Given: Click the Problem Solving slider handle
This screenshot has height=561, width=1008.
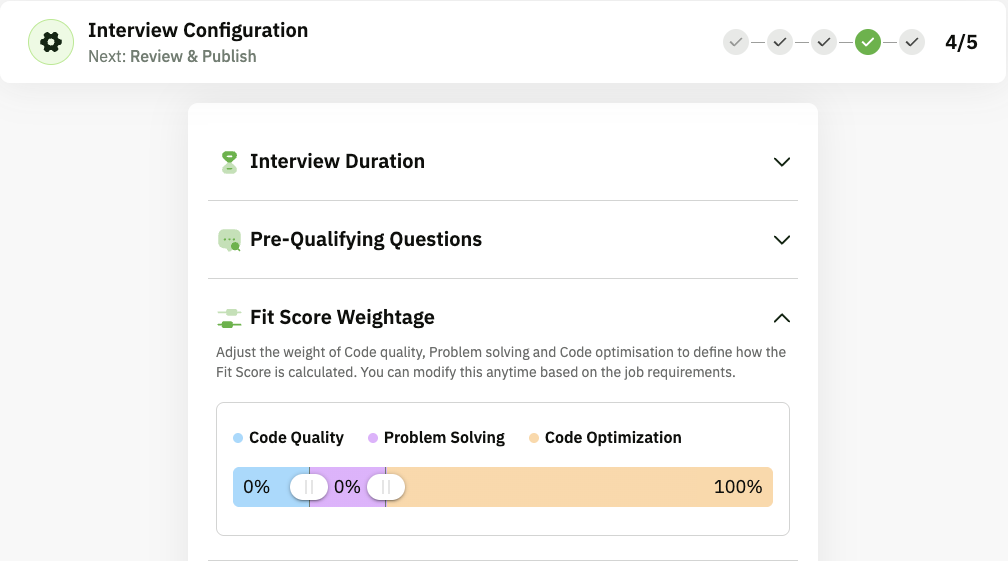Looking at the screenshot, I should coord(386,487).
